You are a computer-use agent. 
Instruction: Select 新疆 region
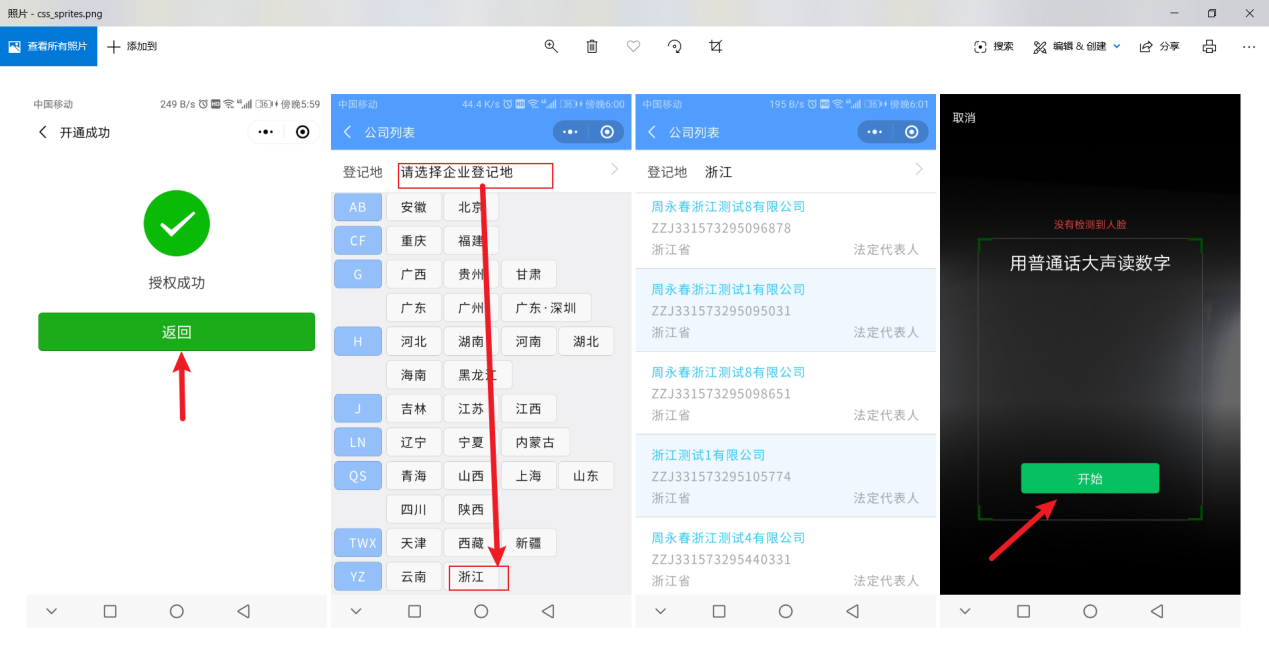529,543
